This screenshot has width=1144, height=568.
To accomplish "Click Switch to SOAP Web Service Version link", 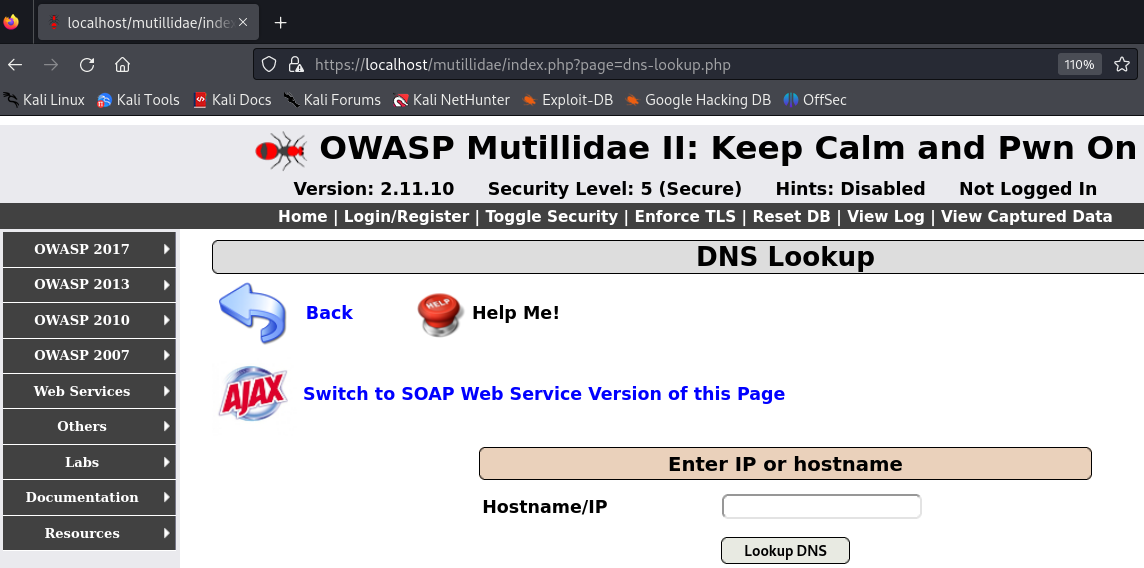I will [544, 394].
